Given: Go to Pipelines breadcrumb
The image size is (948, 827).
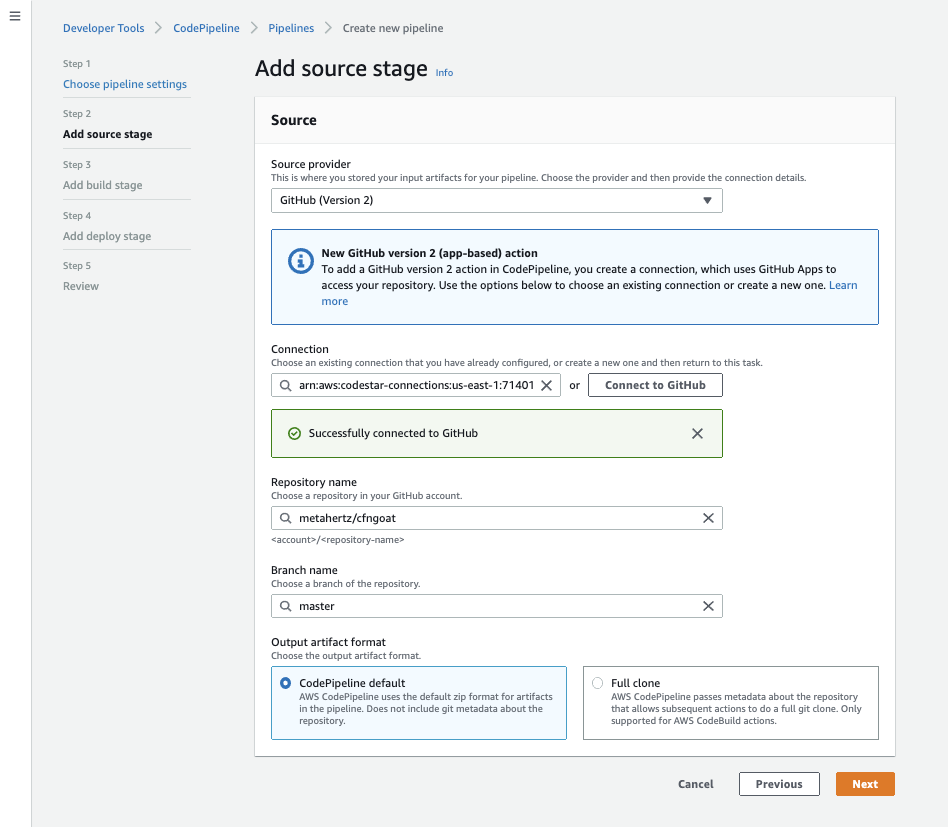Looking at the screenshot, I should (291, 28).
